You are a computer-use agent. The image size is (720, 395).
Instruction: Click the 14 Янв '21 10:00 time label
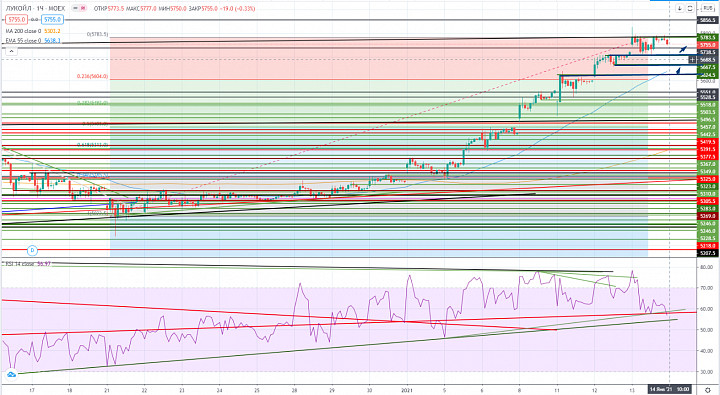[669, 389]
